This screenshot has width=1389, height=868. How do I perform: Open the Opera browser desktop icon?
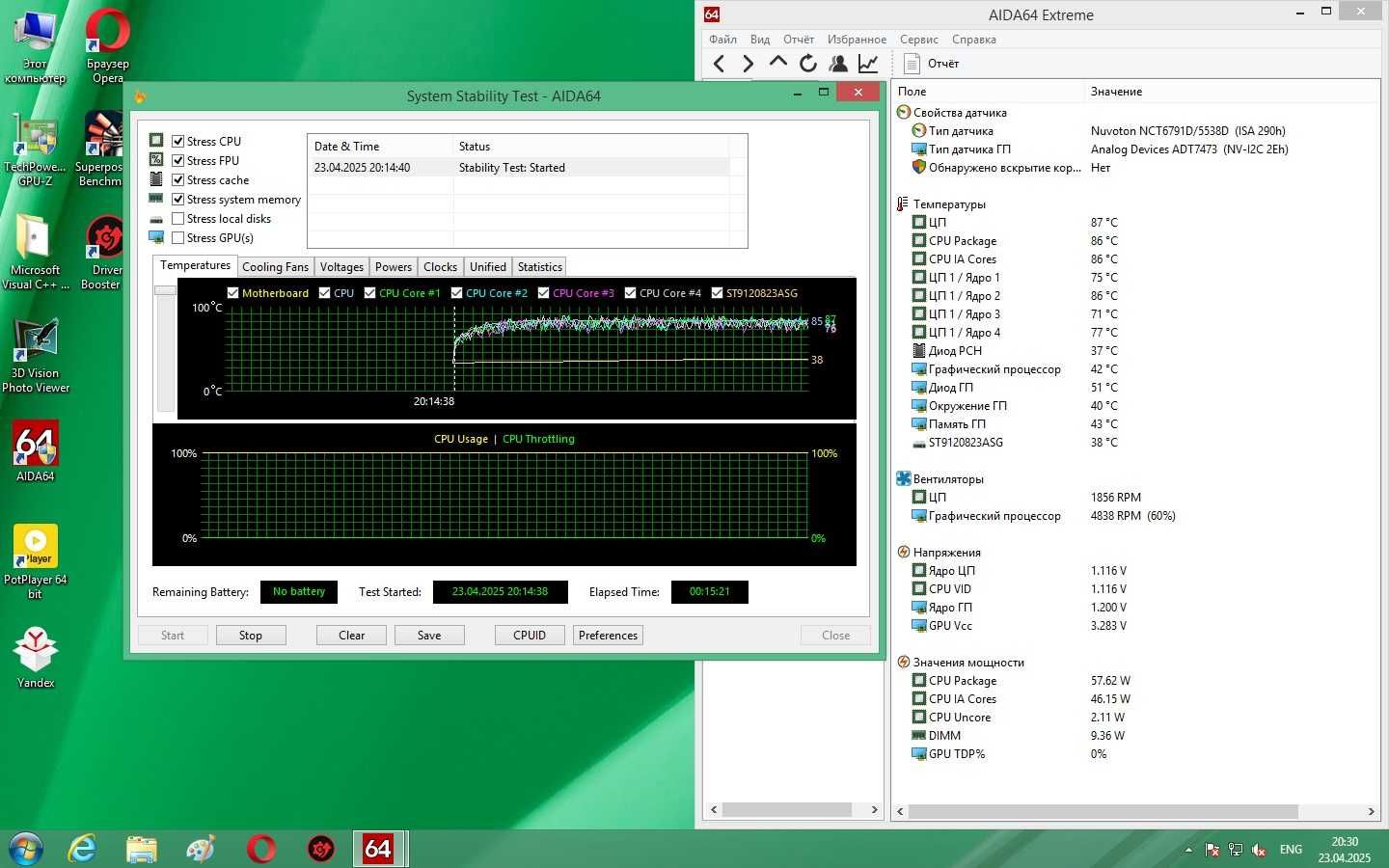click(x=107, y=46)
